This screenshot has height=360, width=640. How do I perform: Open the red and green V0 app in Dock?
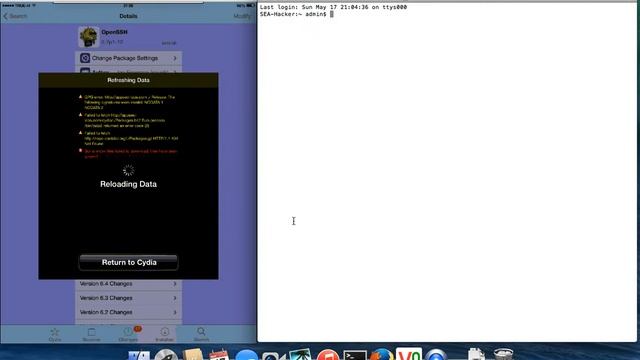tap(409, 354)
